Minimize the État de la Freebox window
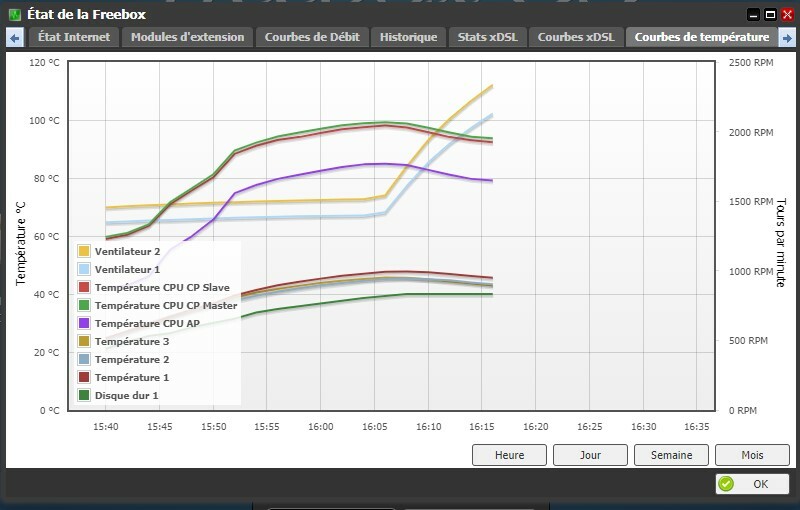This screenshot has height=510, width=800. pos(753,15)
